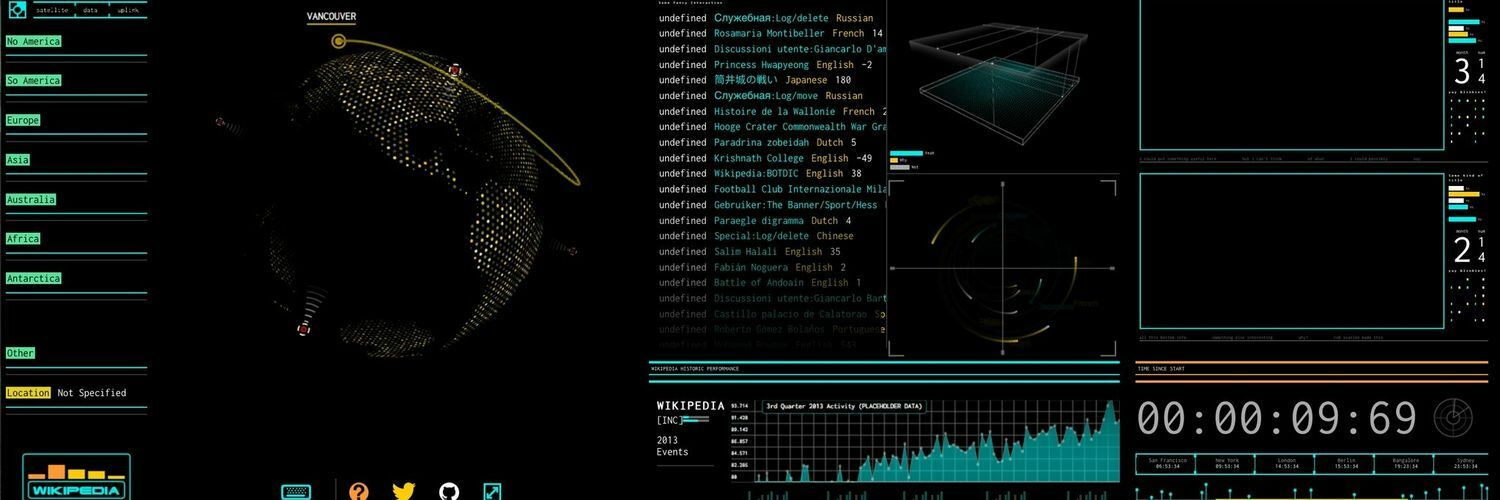1500x500 pixels.
Task: Open the Paraegle digramma Dutch entry
Action: [756, 220]
